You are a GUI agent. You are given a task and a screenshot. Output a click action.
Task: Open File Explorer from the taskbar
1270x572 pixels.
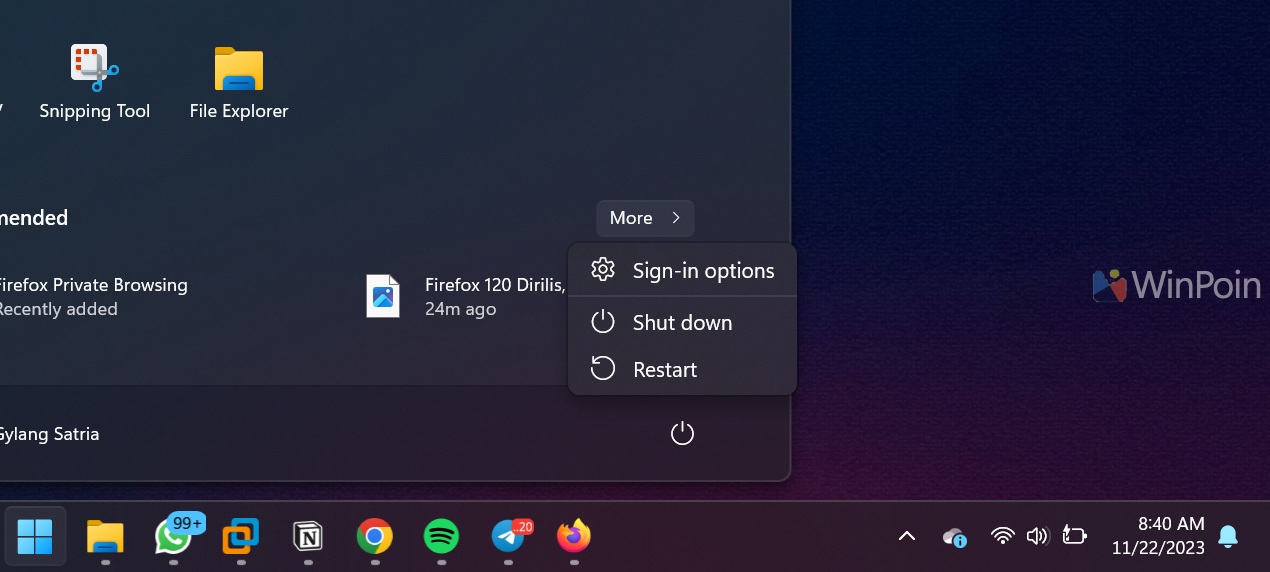pos(105,537)
